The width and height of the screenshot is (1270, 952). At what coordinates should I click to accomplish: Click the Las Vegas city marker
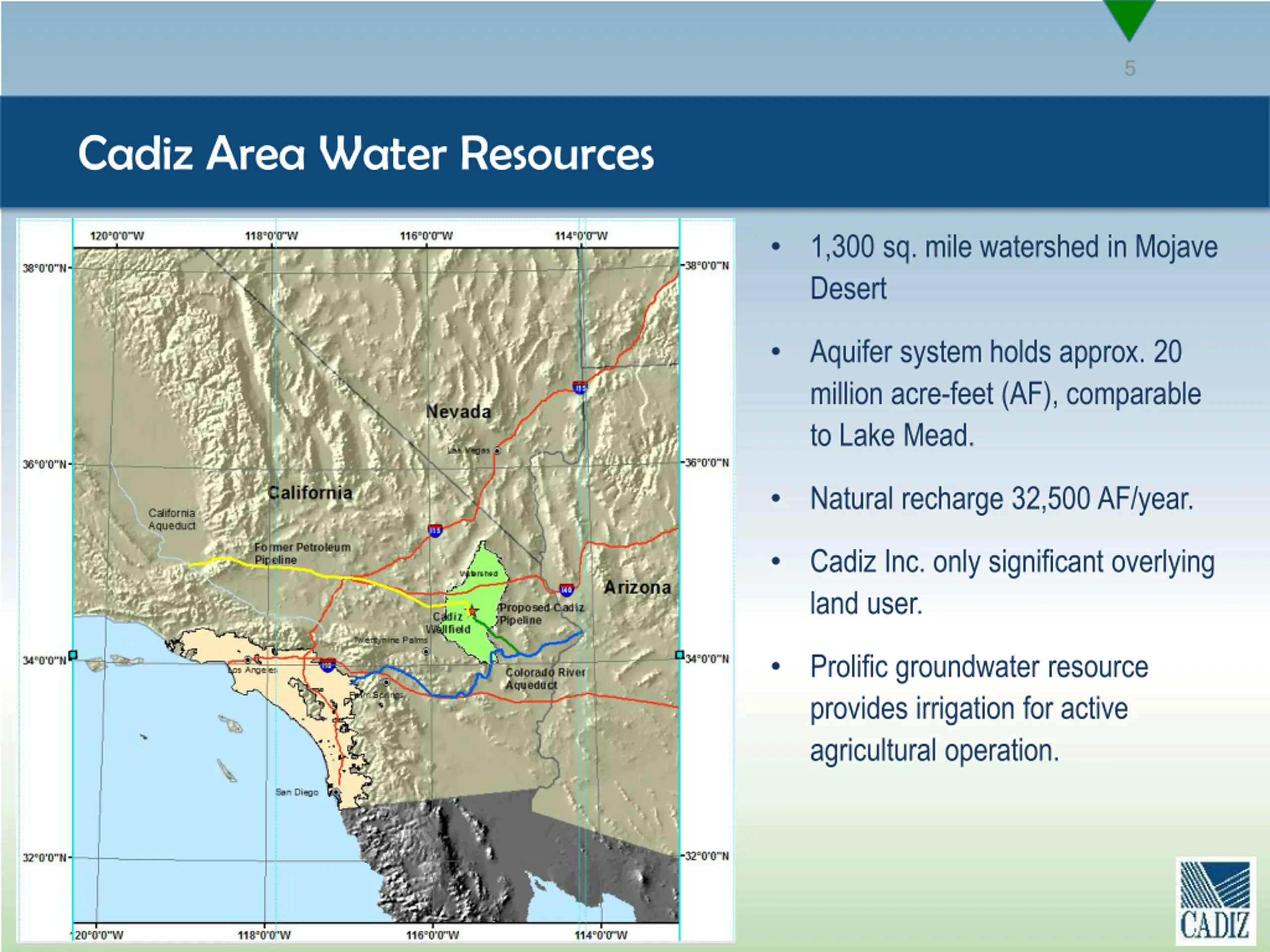pyautogui.click(x=497, y=450)
